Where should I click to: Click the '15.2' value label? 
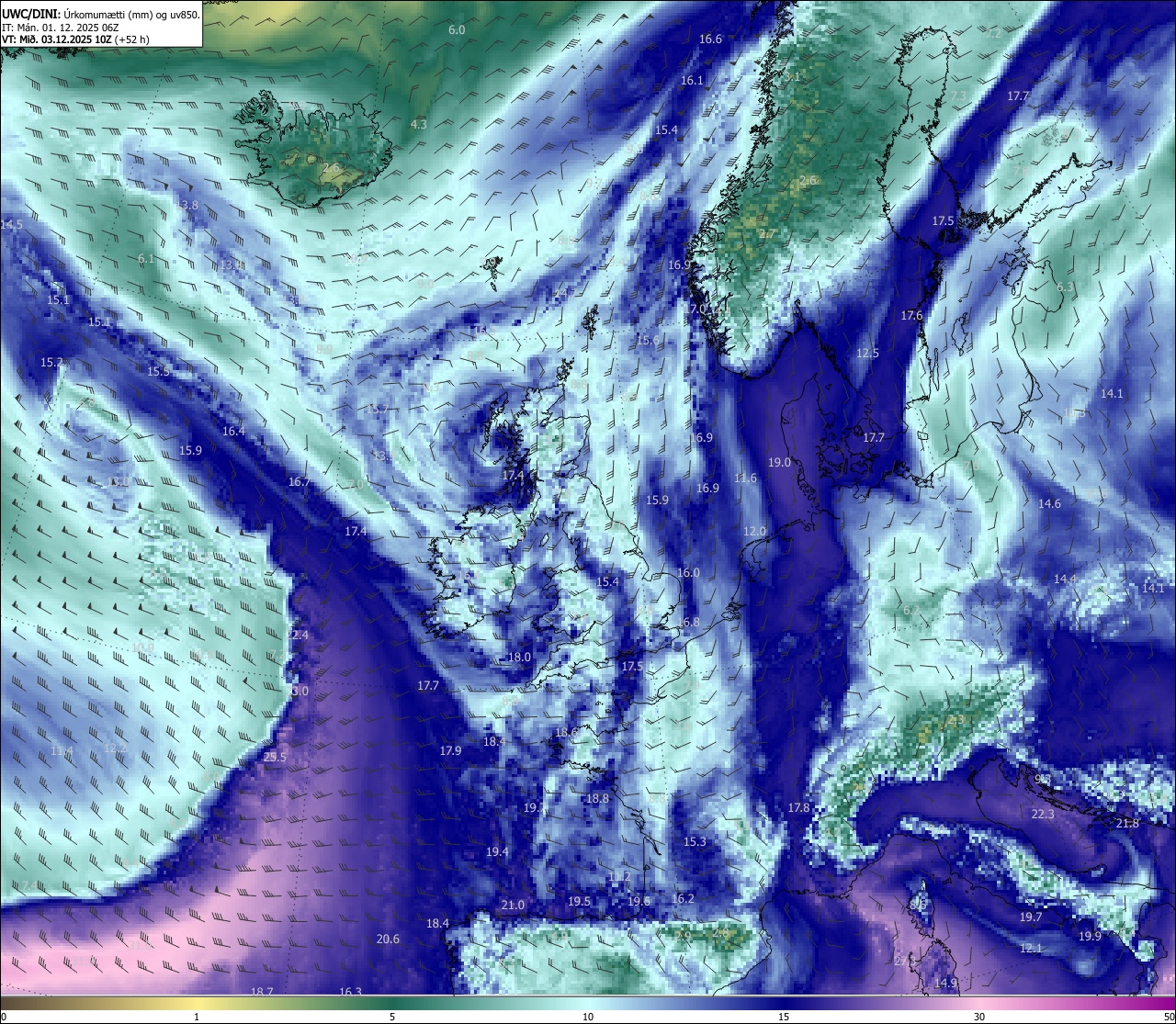(52, 363)
